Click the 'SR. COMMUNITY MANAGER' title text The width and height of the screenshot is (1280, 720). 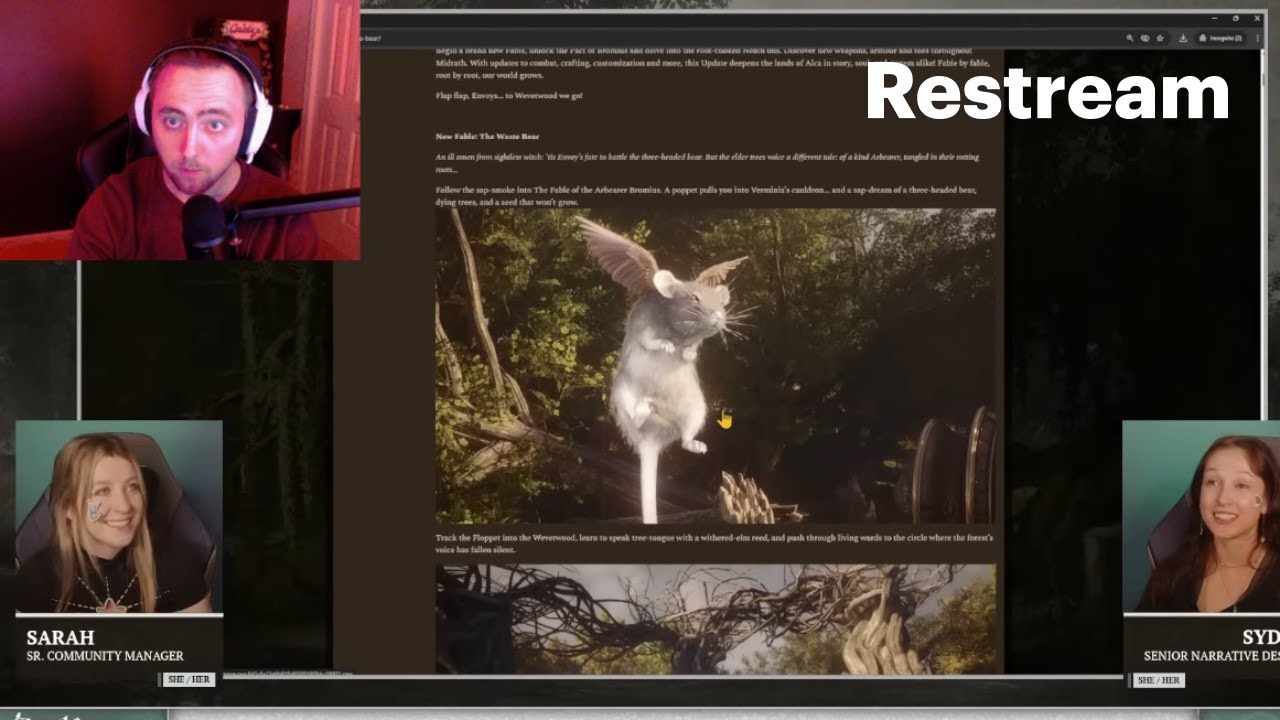click(x=105, y=656)
